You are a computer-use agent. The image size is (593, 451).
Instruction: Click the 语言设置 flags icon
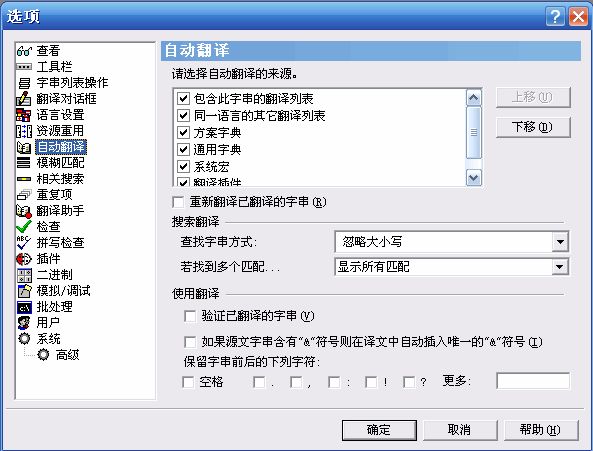[x=23, y=115]
